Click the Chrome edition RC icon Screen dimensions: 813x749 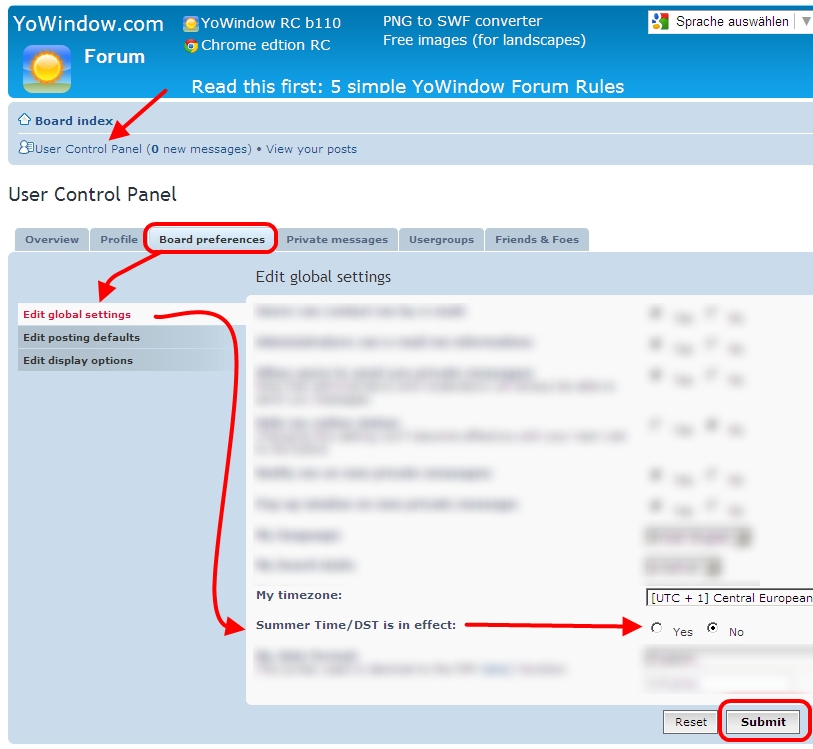191,45
